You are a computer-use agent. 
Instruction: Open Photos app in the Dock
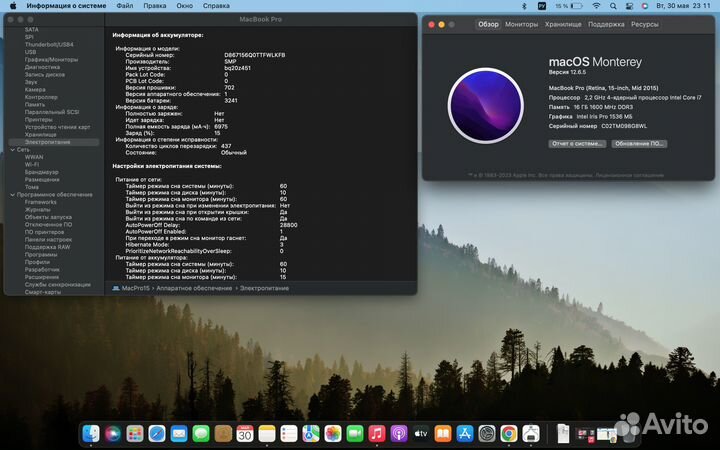point(333,433)
